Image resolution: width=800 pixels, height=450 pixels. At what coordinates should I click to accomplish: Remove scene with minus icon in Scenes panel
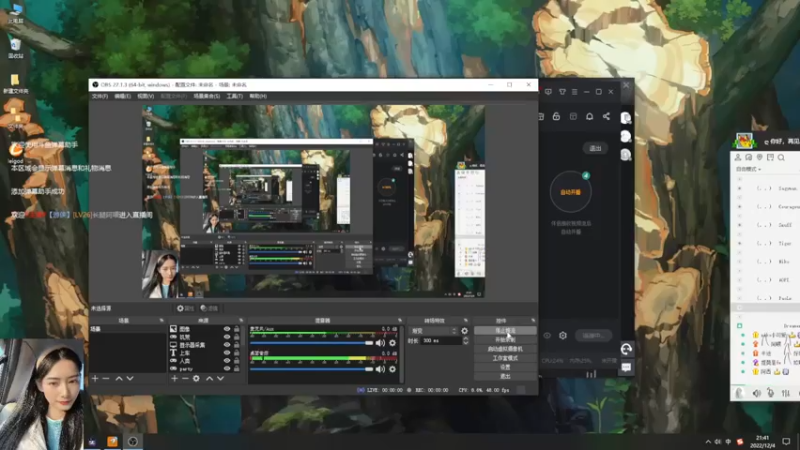(106, 379)
